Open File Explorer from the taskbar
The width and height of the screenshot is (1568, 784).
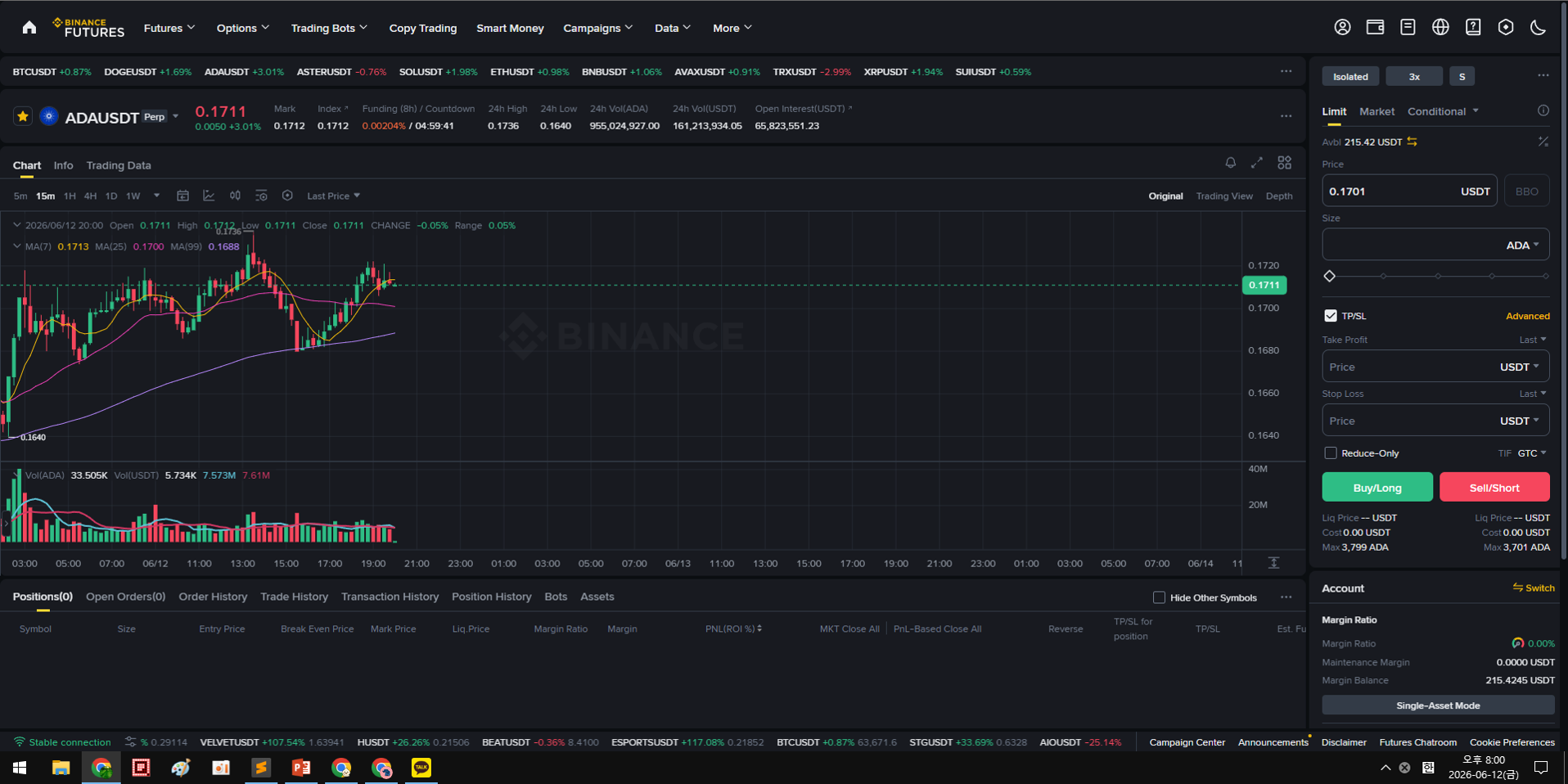coord(61,768)
